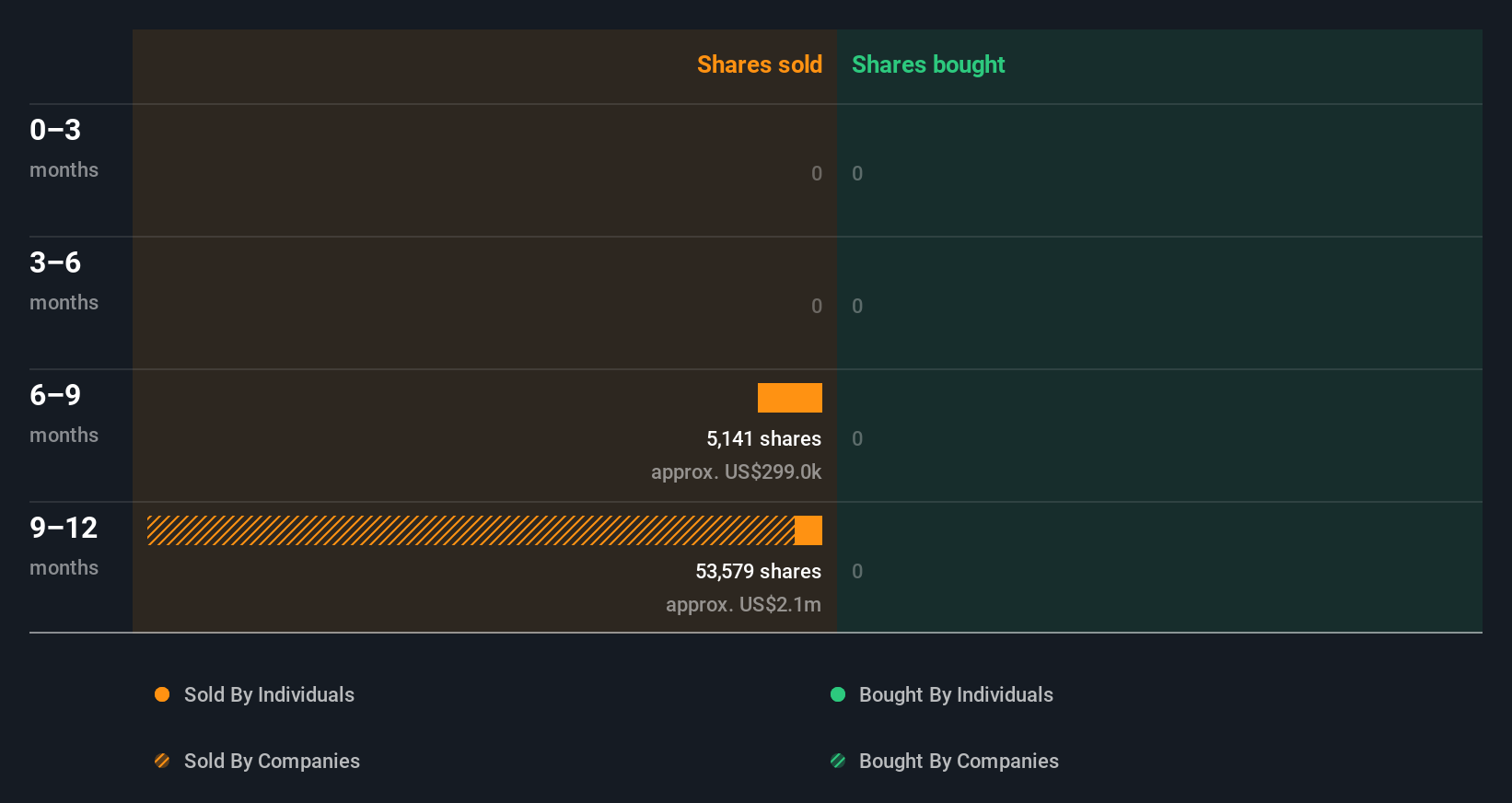The width and height of the screenshot is (1512, 803).
Task: Click the shares bought 0 in 6–9 months row
Action: tap(857, 439)
